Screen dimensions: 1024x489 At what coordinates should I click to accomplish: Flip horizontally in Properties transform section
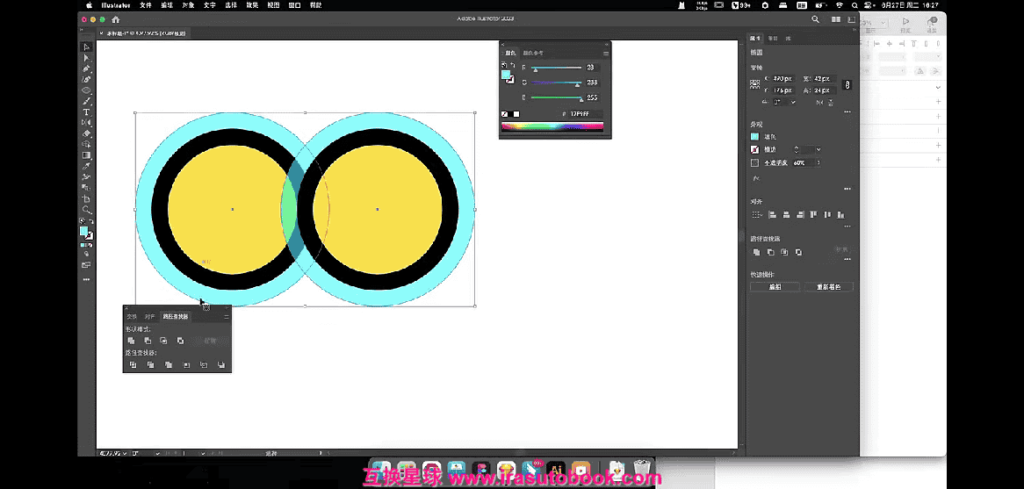pos(818,103)
